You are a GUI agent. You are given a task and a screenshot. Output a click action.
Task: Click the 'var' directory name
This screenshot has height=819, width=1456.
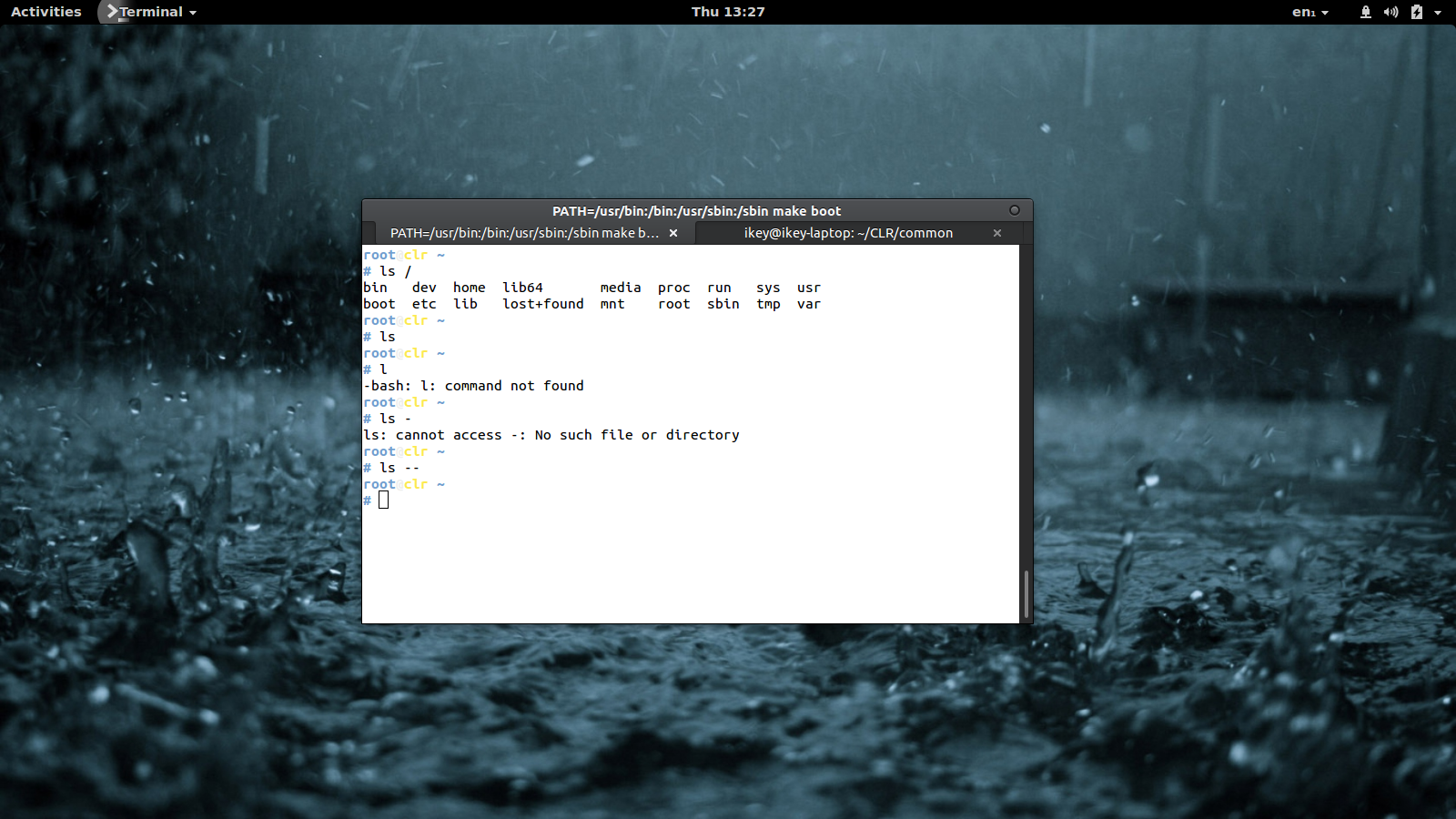tap(809, 304)
